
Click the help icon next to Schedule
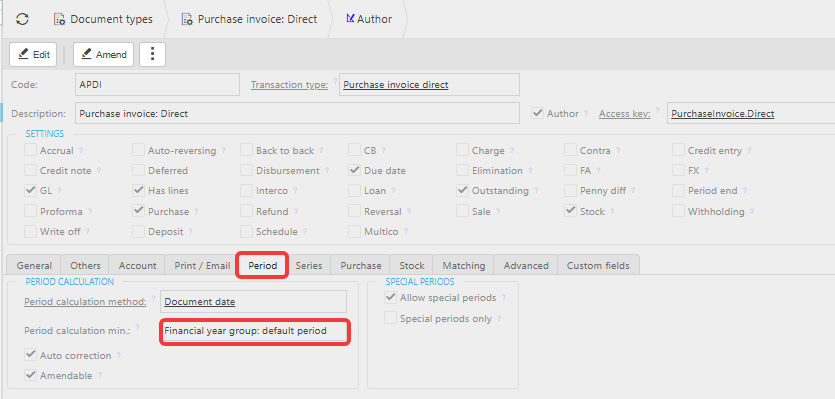pyautogui.click(x=305, y=231)
